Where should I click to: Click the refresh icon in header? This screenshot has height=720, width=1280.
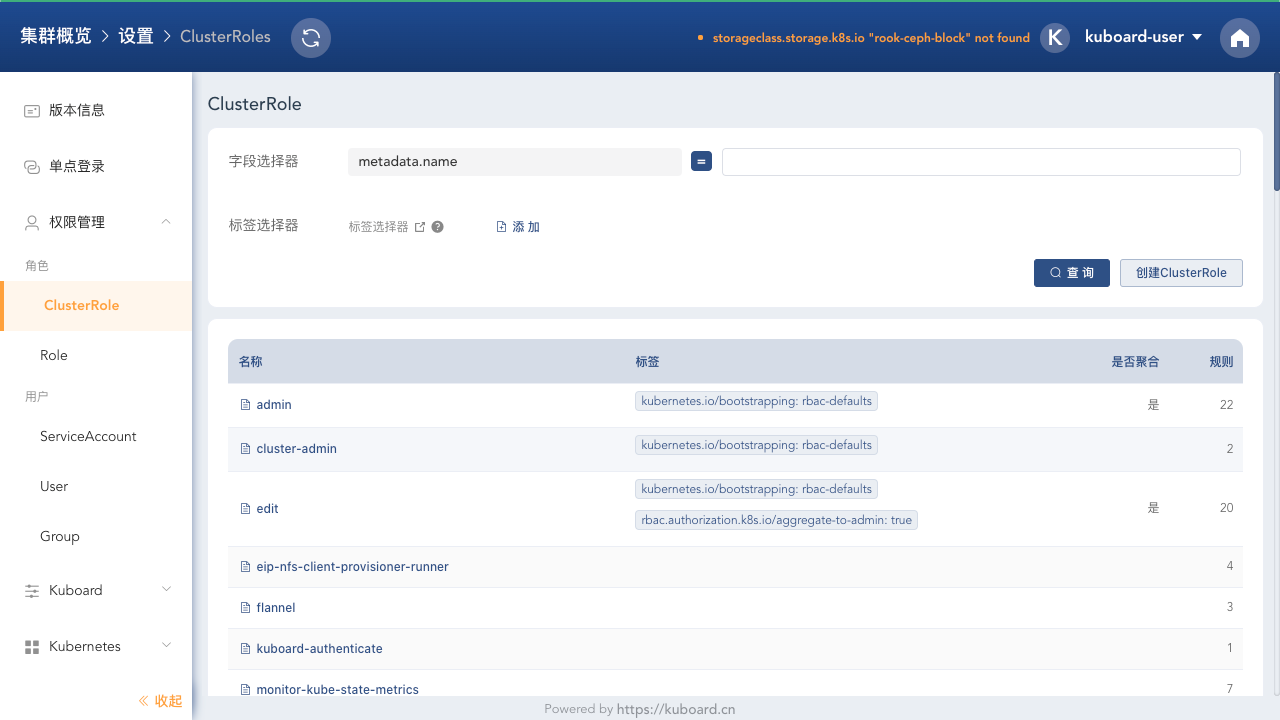(x=311, y=38)
